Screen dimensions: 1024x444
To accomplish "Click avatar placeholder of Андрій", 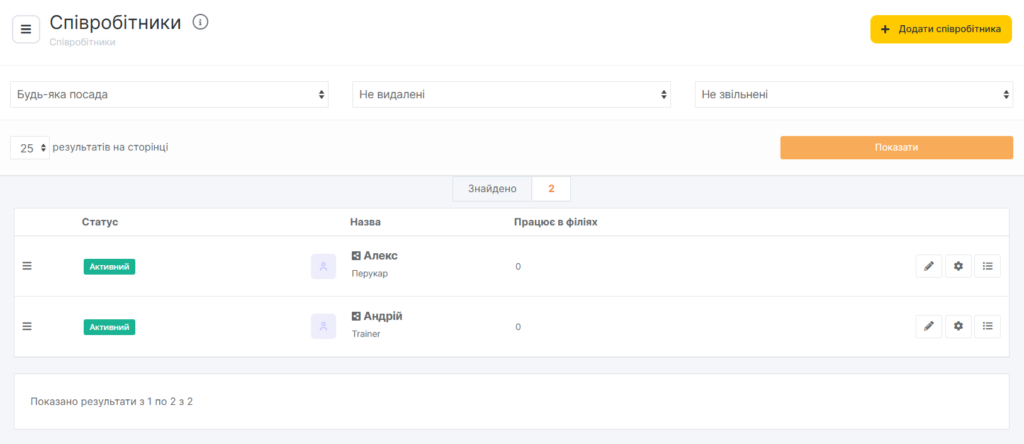I will click(323, 326).
